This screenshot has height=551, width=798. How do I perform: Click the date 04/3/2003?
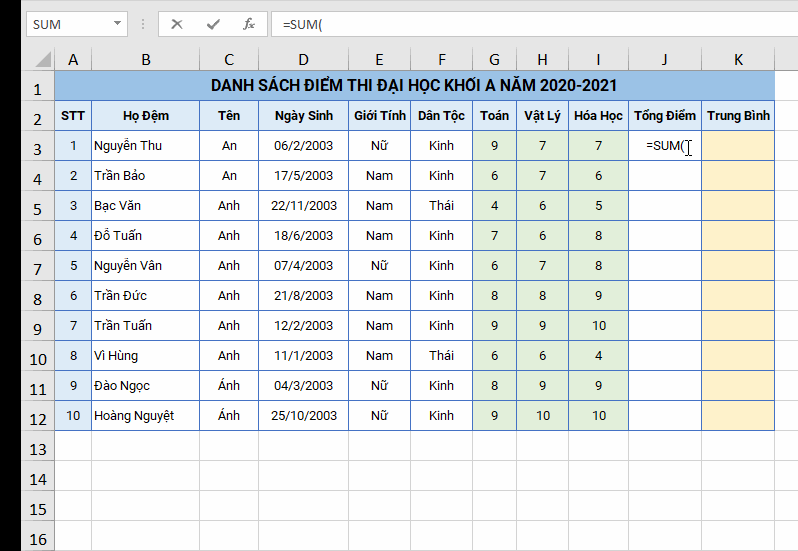pos(304,386)
